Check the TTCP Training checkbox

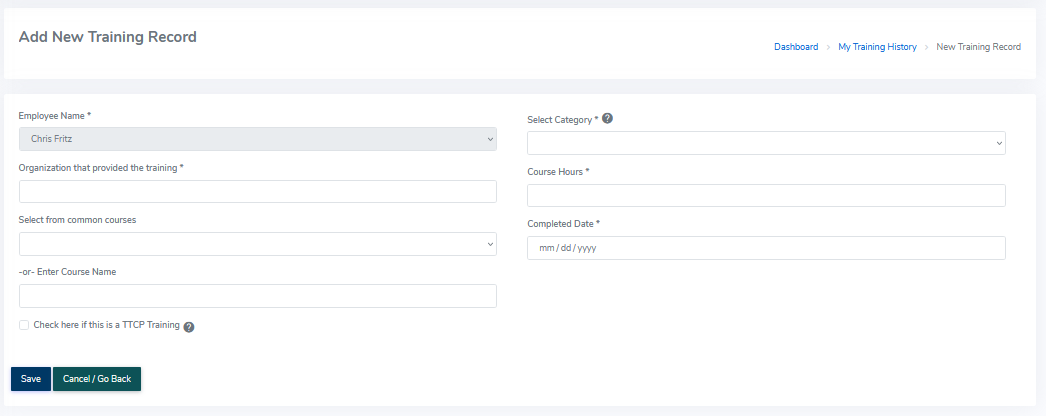pos(24,325)
